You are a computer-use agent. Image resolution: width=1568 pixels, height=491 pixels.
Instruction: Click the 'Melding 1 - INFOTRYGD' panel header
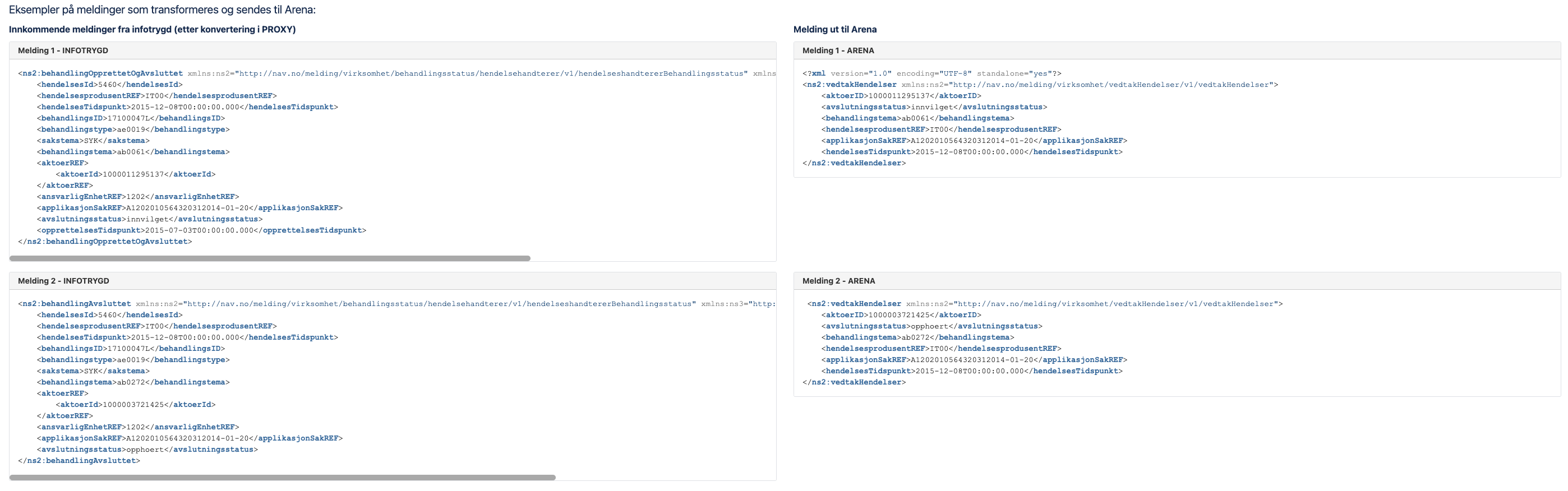pos(393,50)
